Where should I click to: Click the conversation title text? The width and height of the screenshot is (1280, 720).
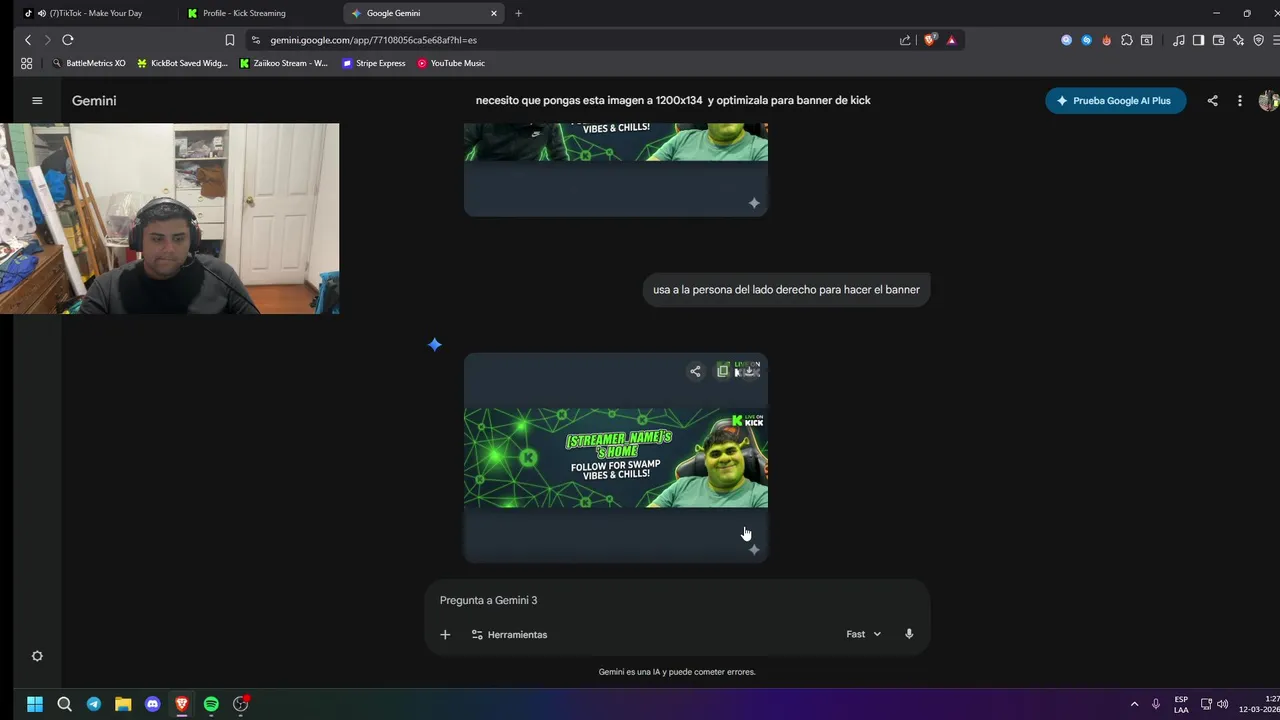click(x=673, y=100)
